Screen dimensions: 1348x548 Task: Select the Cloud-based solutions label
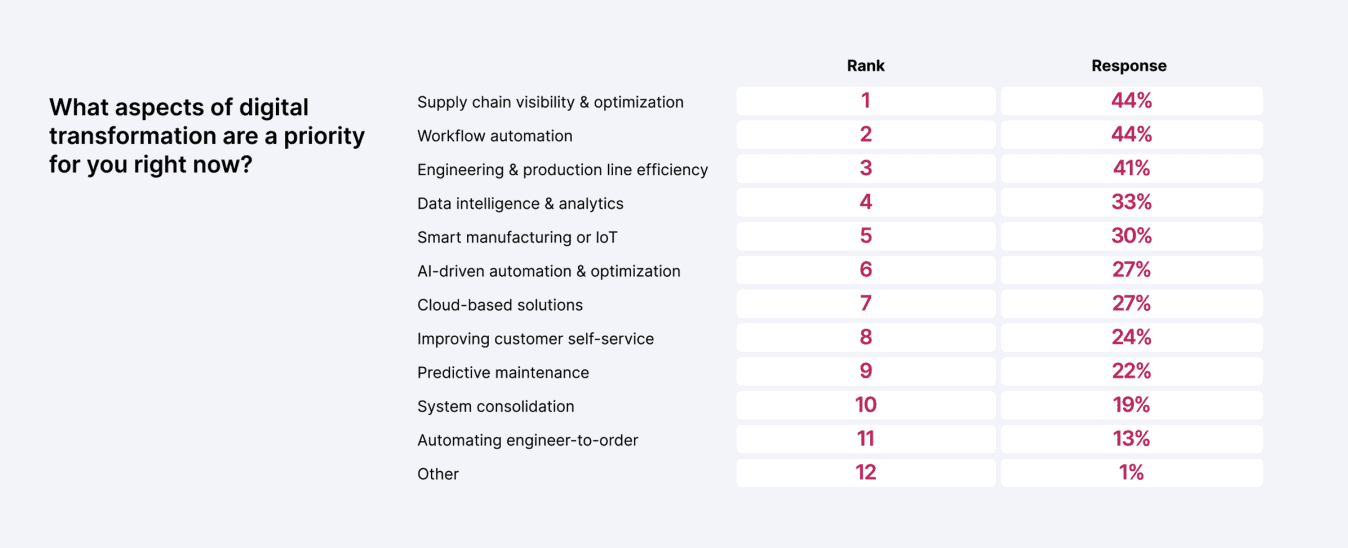(500, 305)
